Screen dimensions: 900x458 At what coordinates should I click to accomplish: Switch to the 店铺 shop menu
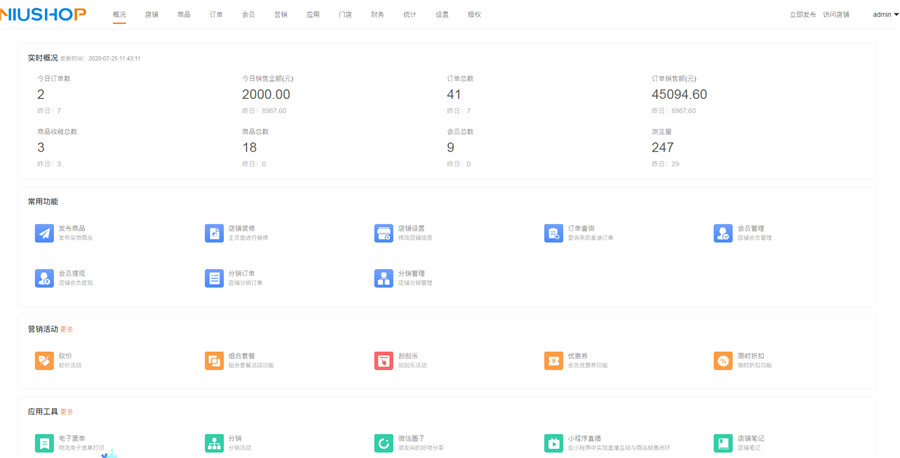coord(152,15)
